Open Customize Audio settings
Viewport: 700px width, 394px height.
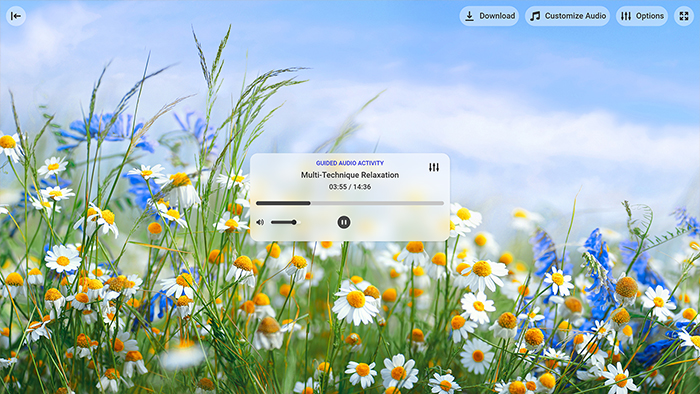coord(567,16)
